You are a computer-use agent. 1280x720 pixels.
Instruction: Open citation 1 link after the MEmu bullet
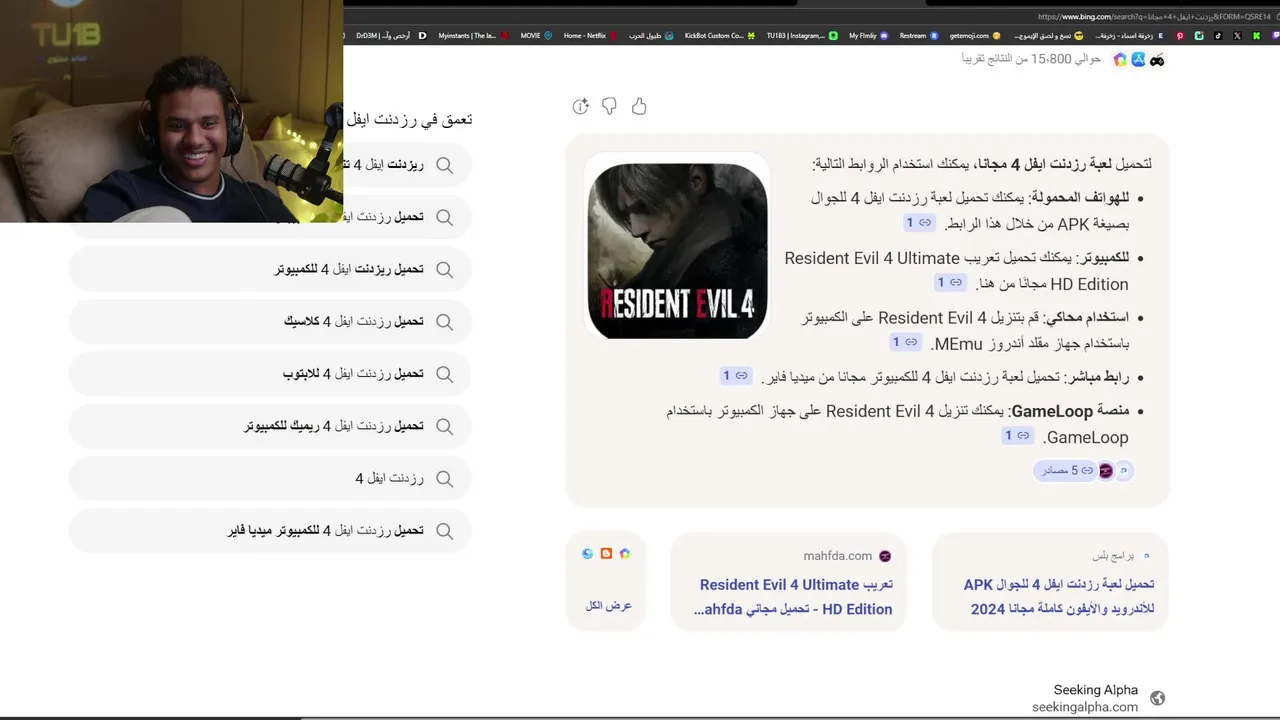click(905, 342)
